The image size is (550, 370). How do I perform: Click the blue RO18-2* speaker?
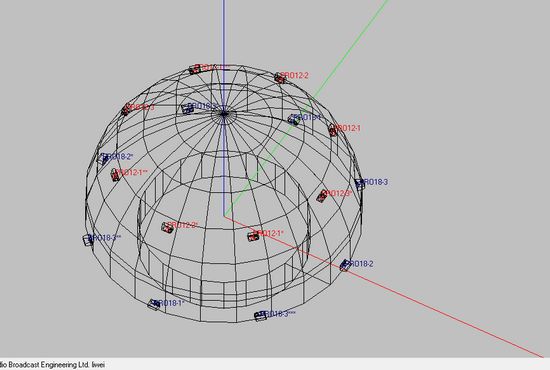[103, 159]
